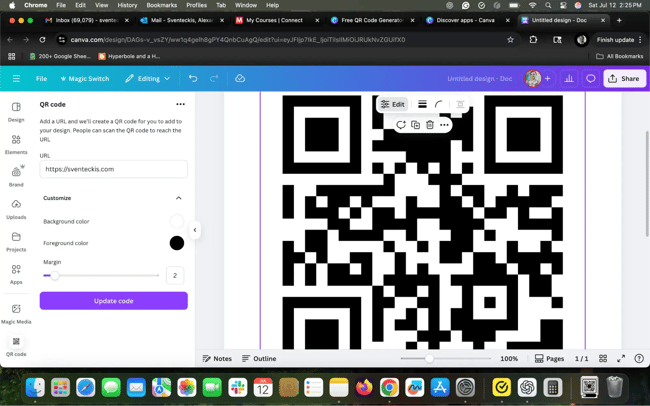Viewport: 650px width, 406px height.
Task: Open the Notes panel
Action: tap(217, 358)
